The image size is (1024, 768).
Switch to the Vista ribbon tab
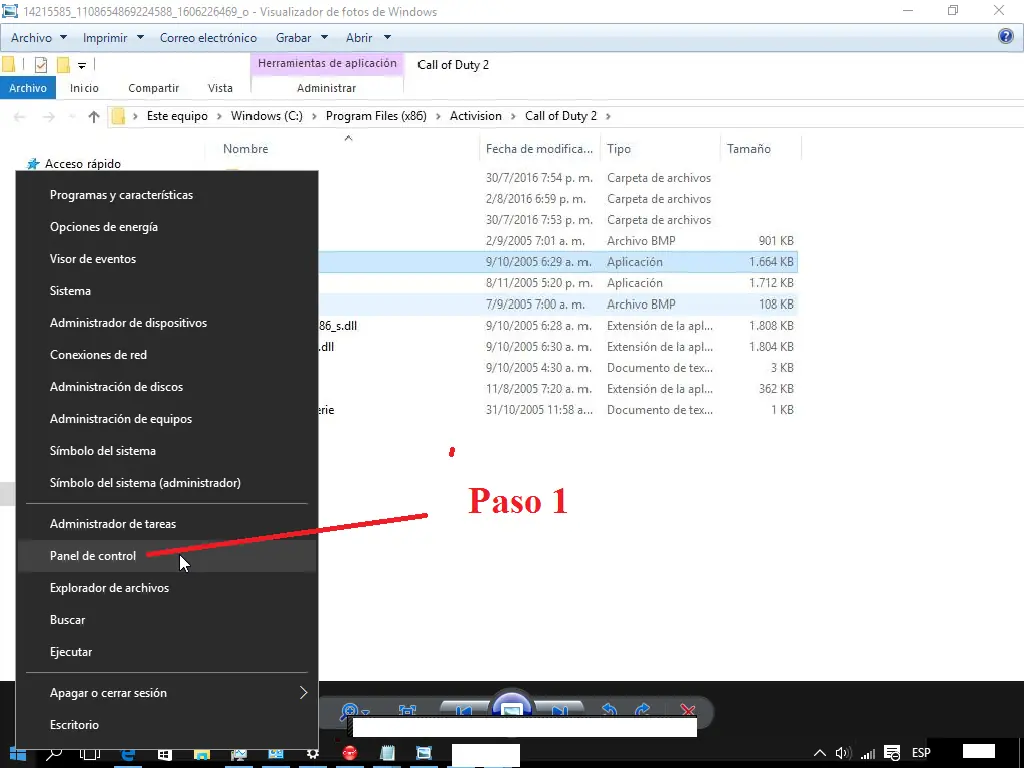[x=220, y=88]
